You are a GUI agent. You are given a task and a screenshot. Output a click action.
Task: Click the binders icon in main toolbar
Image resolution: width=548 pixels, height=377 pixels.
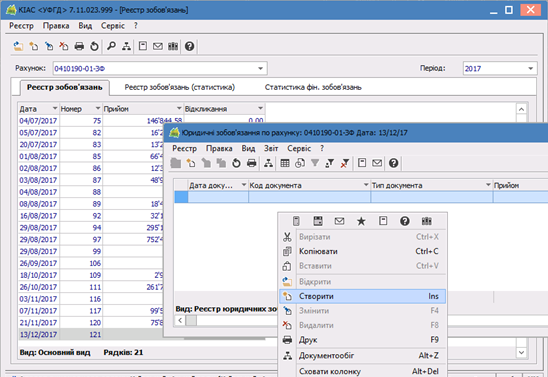[173, 46]
